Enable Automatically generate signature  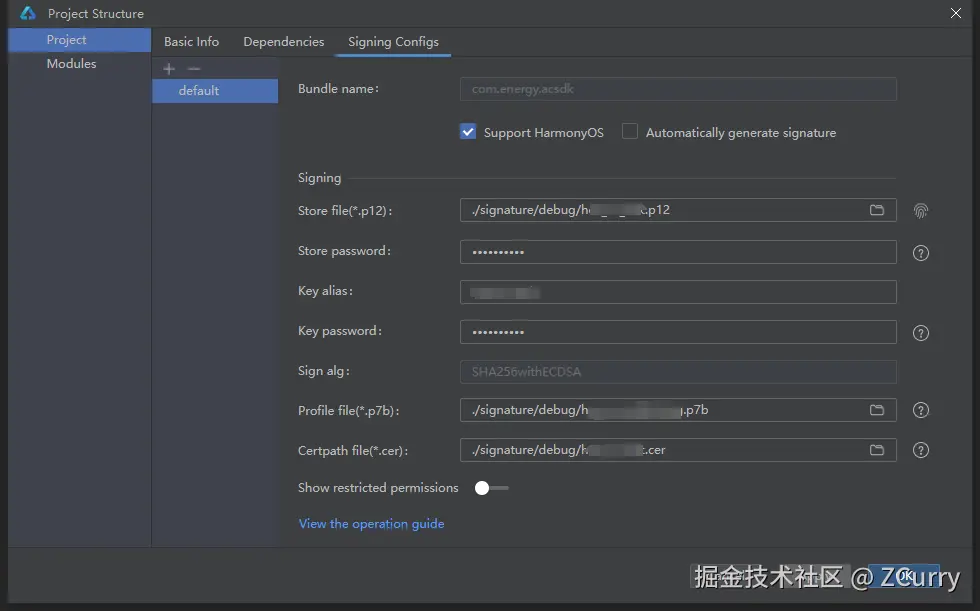pyautogui.click(x=629, y=131)
